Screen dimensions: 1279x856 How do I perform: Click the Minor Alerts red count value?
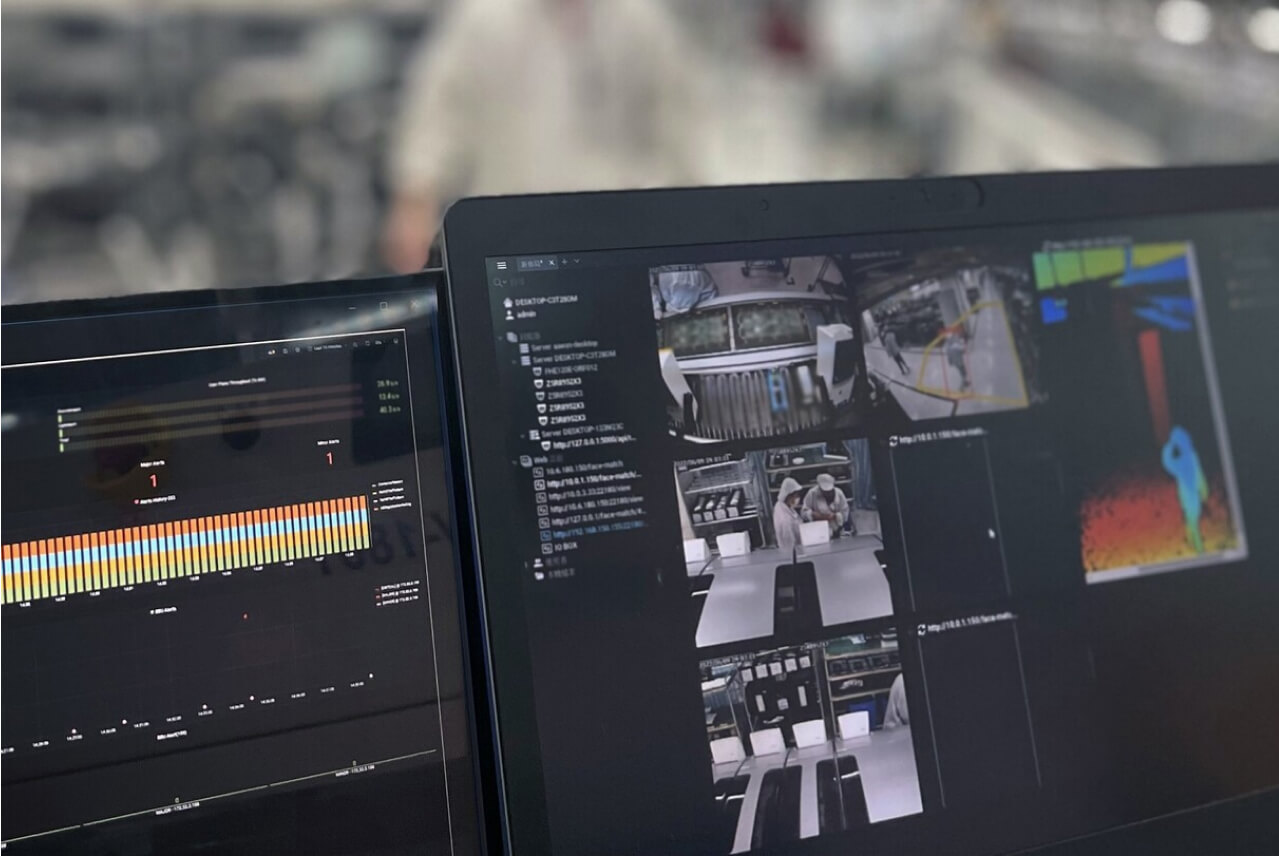pyautogui.click(x=329, y=459)
